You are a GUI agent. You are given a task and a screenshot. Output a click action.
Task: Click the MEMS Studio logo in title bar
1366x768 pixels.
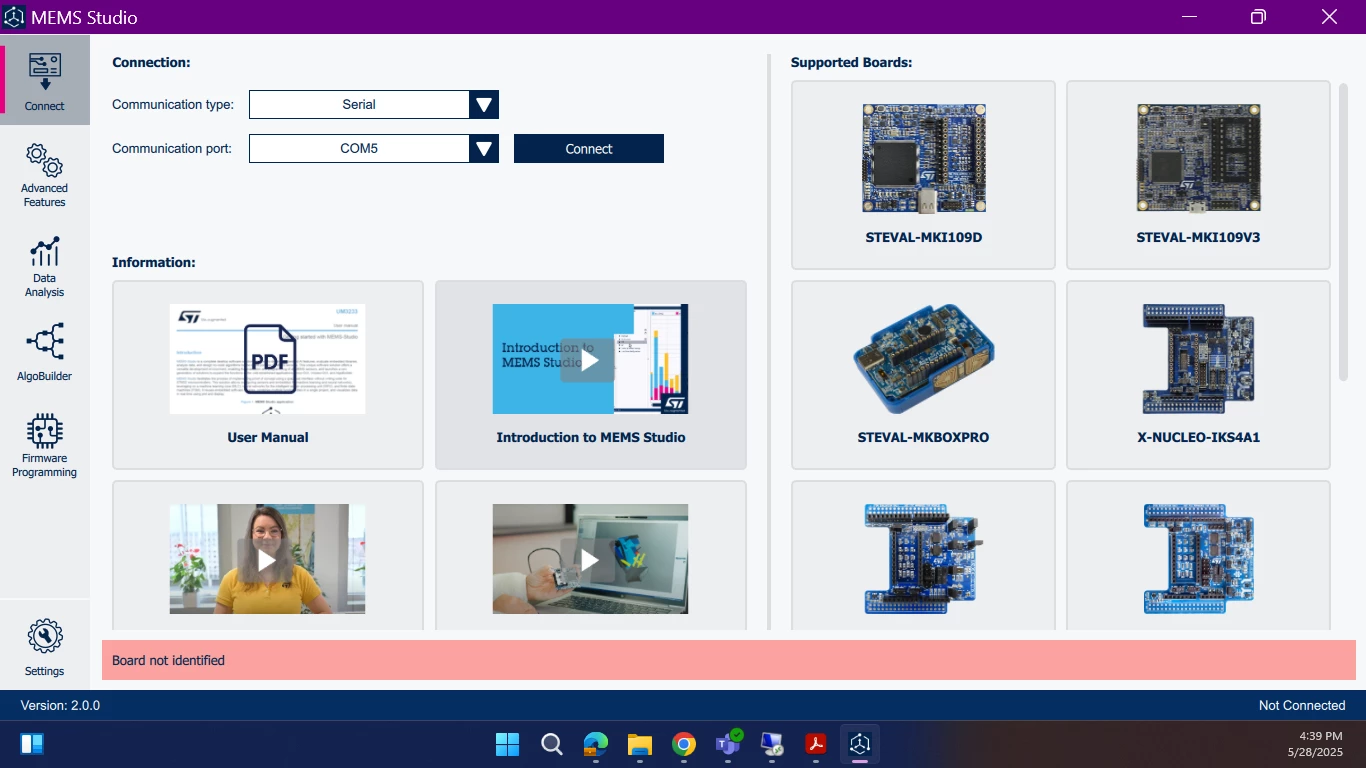[x=14, y=17]
